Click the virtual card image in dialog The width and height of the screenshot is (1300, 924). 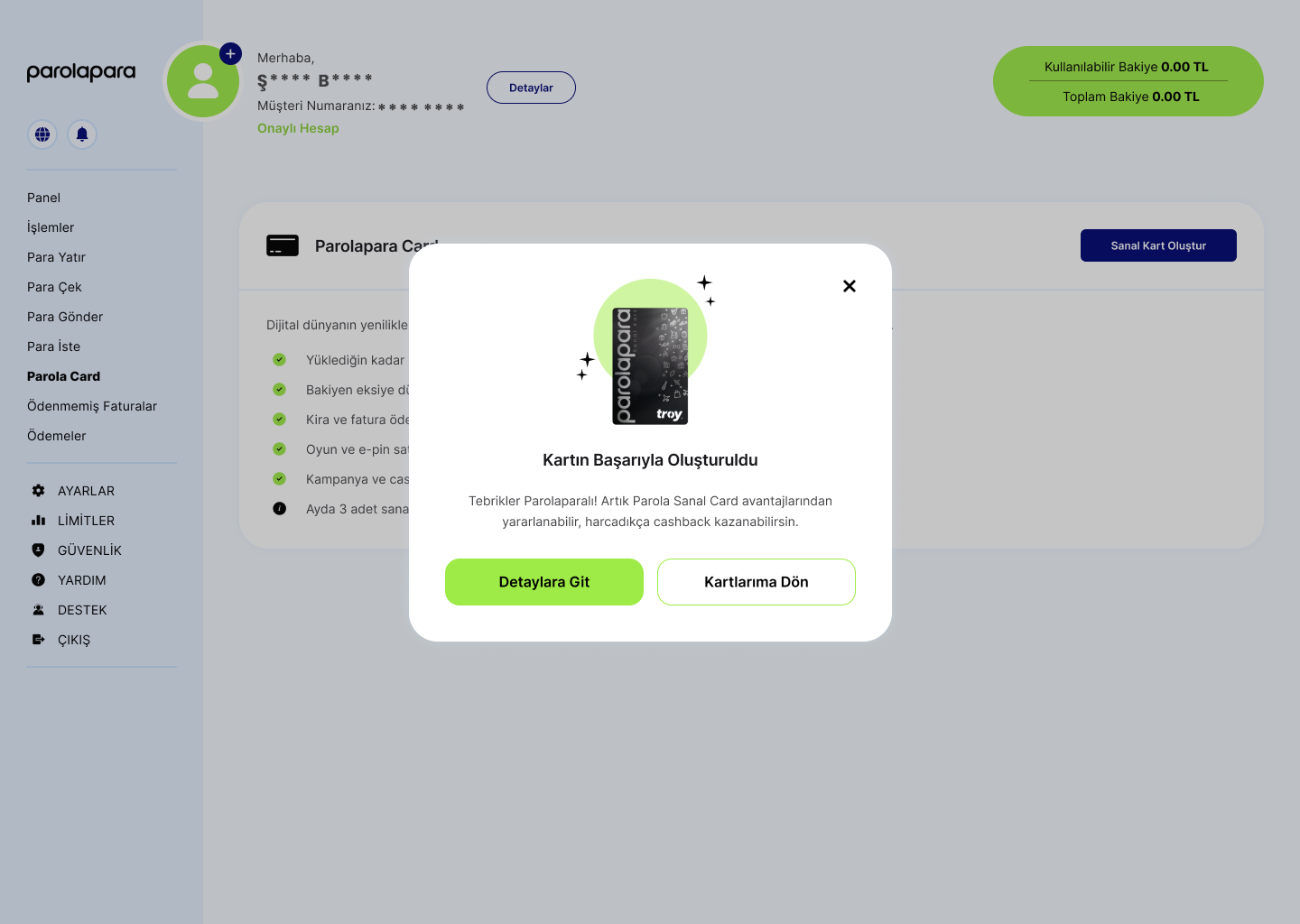pos(650,366)
